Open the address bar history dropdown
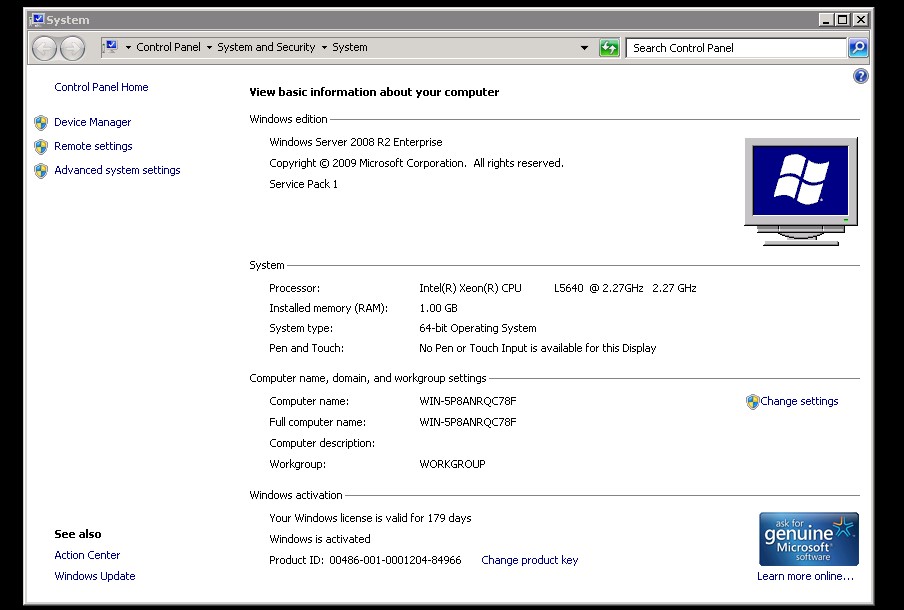904x610 pixels. tap(584, 48)
